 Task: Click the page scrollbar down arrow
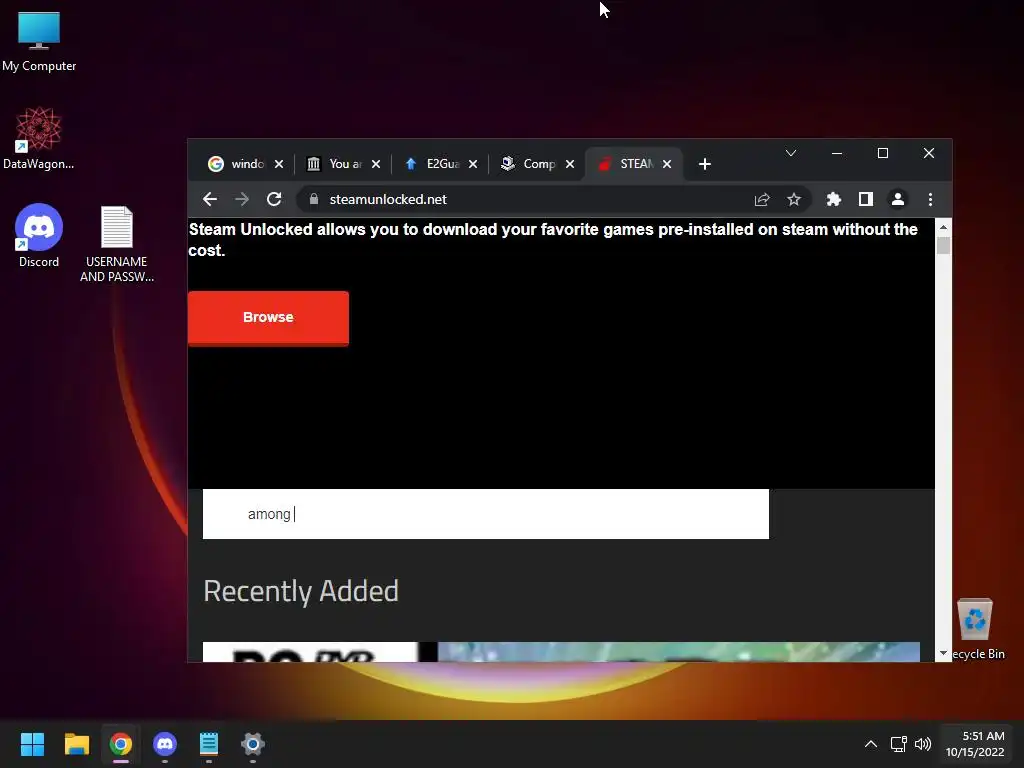point(943,653)
